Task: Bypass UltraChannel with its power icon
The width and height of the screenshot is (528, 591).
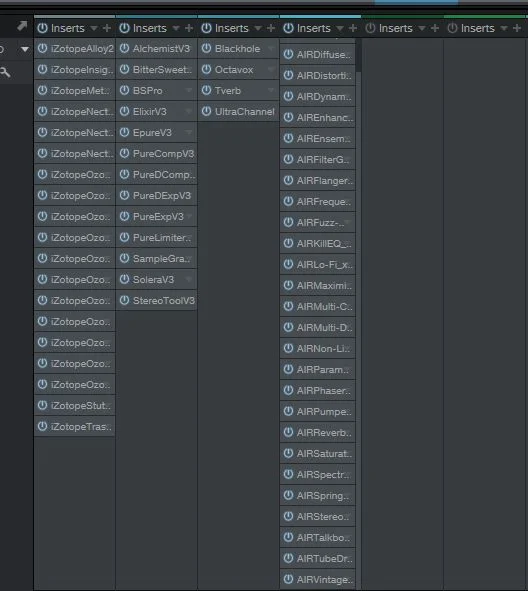Action: pos(206,112)
